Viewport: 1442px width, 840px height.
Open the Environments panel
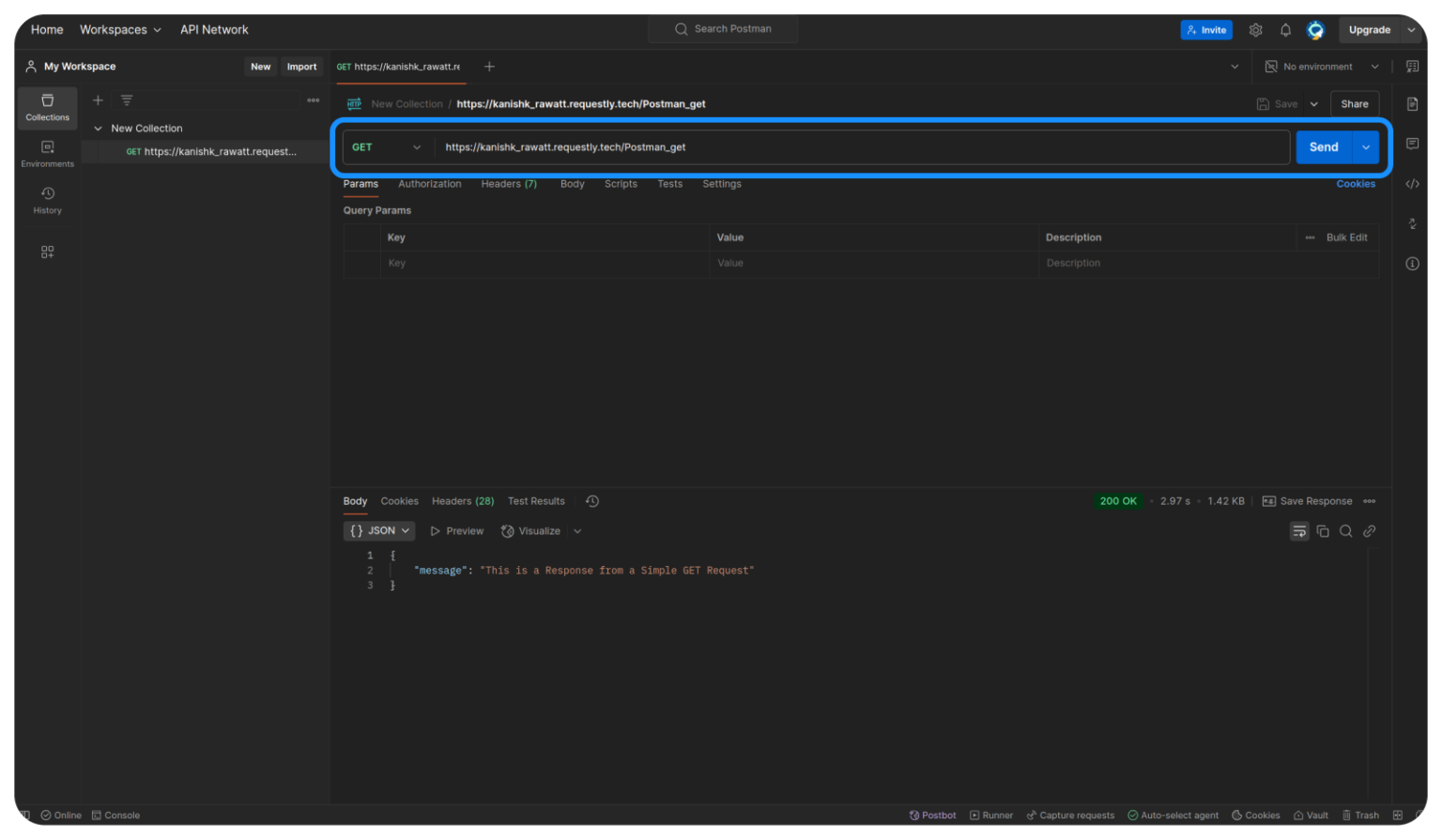tap(47, 152)
